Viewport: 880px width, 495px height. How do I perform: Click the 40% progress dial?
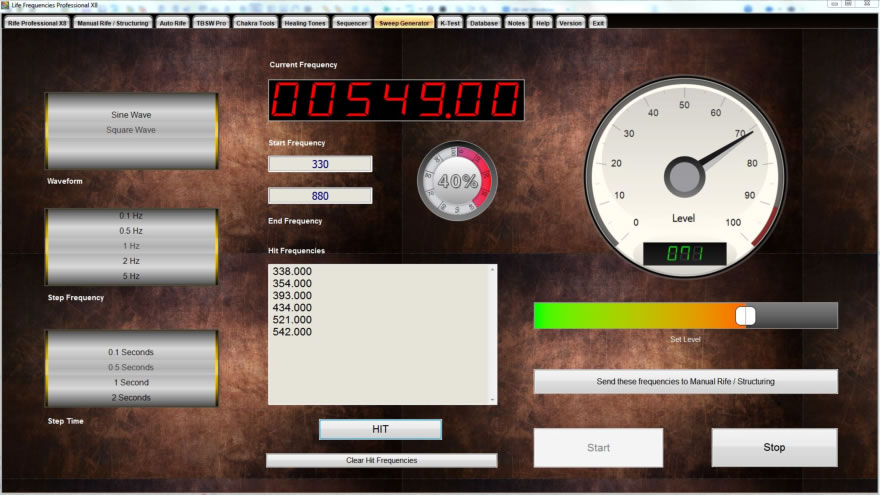(x=457, y=182)
